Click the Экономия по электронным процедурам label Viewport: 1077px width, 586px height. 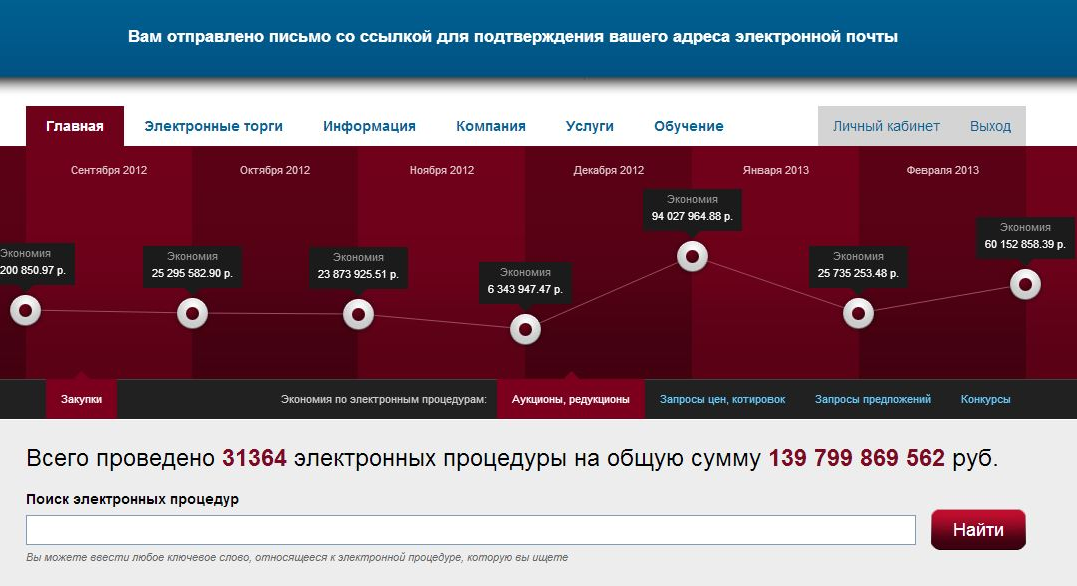pos(383,399)
